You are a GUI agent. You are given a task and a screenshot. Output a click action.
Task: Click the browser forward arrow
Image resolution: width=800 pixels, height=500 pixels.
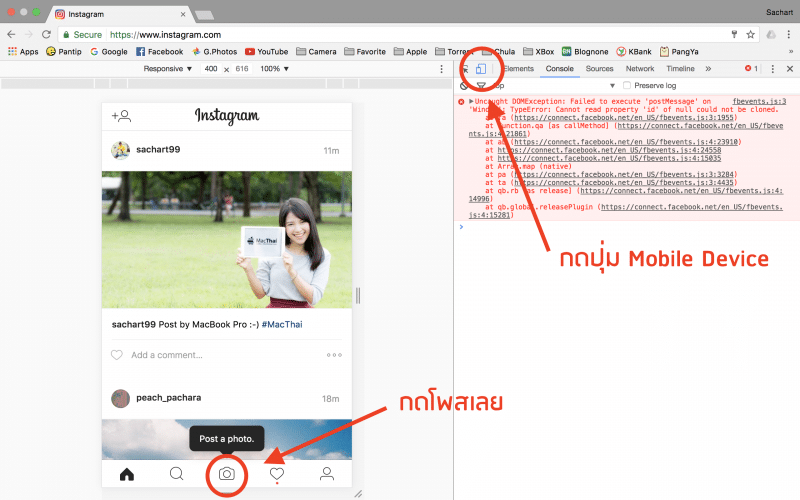pos(29,34)
